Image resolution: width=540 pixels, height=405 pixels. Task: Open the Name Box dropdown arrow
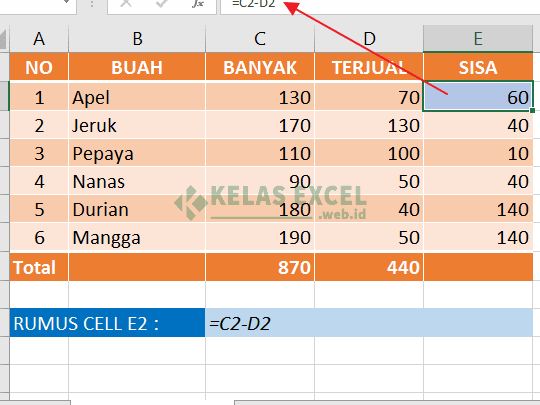[x=67, y=3]
